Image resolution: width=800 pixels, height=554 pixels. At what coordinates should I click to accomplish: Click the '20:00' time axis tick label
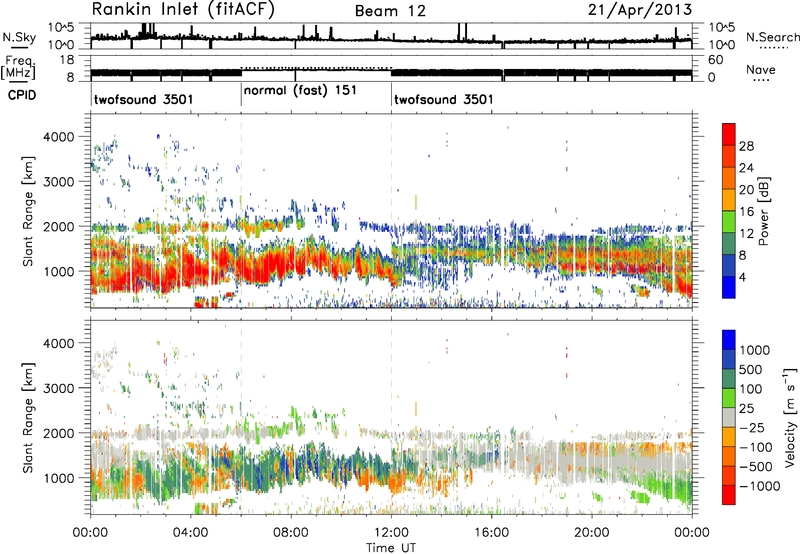click(x=591, y=533)
